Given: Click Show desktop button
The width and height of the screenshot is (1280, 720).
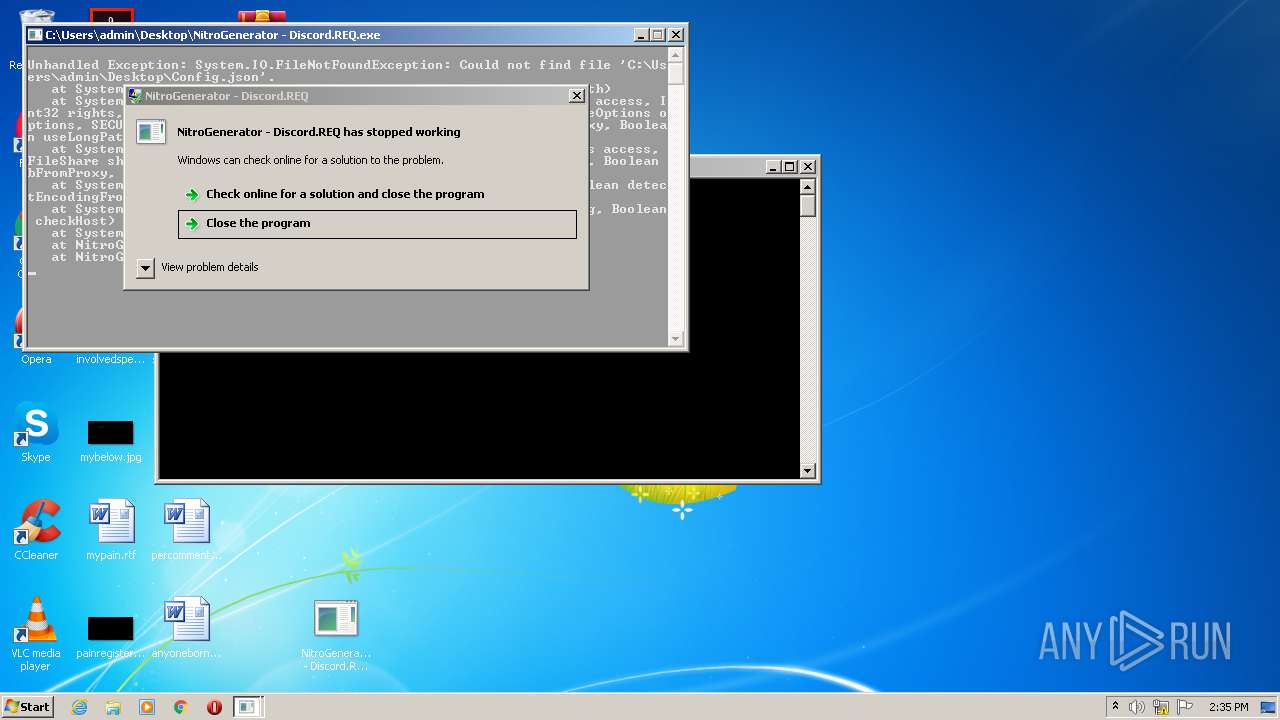Looking at the screenshot, I should pyautogui.click(x=1270, y=707).
